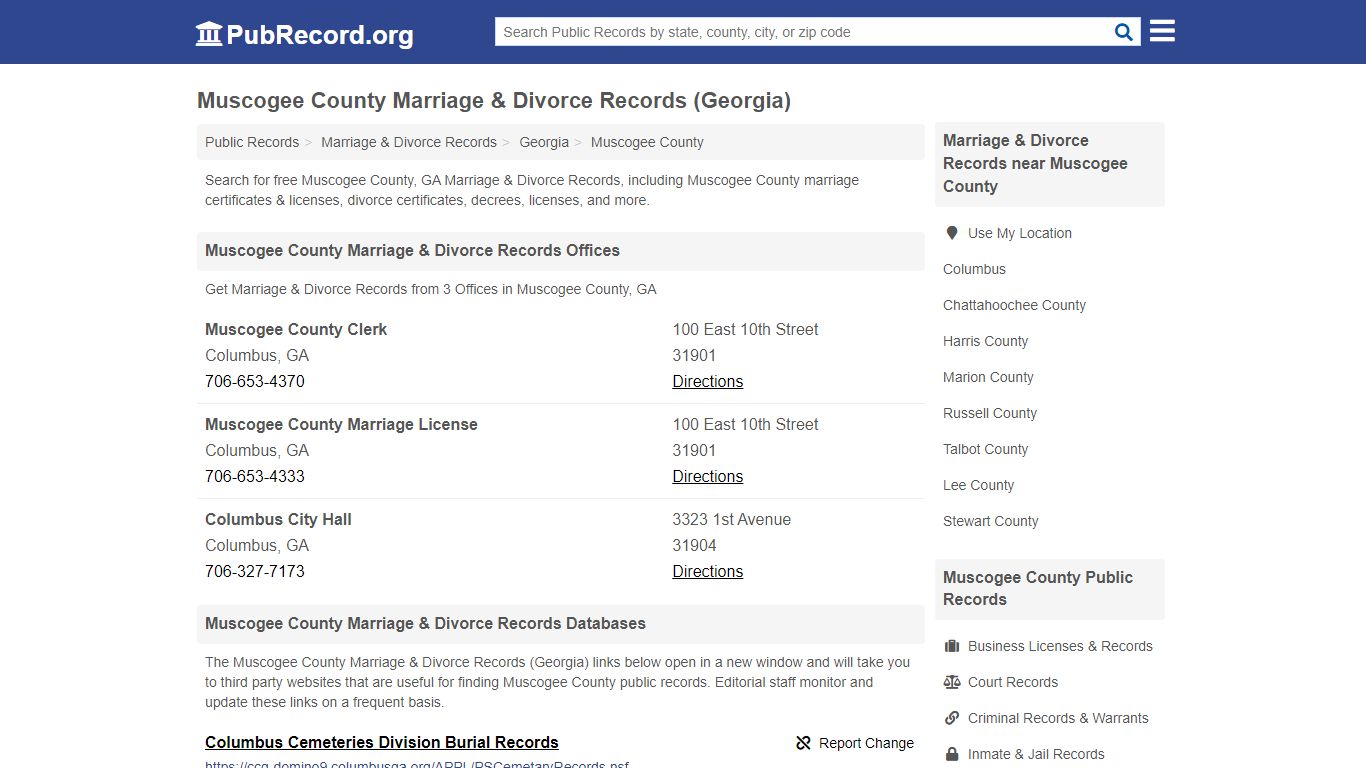Open Inmate & Jail Records link
Image resolution: width=1366 pixels, height=768 pixels.
click(1036, 754)
